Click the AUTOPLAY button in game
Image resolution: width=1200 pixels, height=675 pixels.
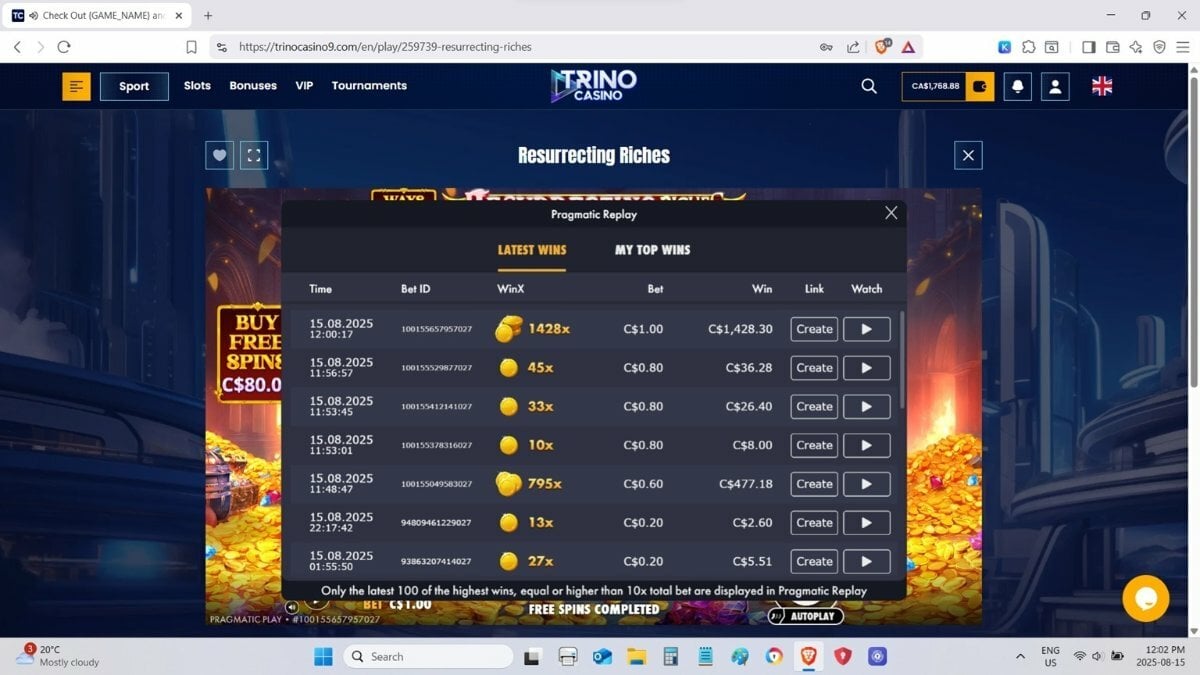tap(806, 616)
